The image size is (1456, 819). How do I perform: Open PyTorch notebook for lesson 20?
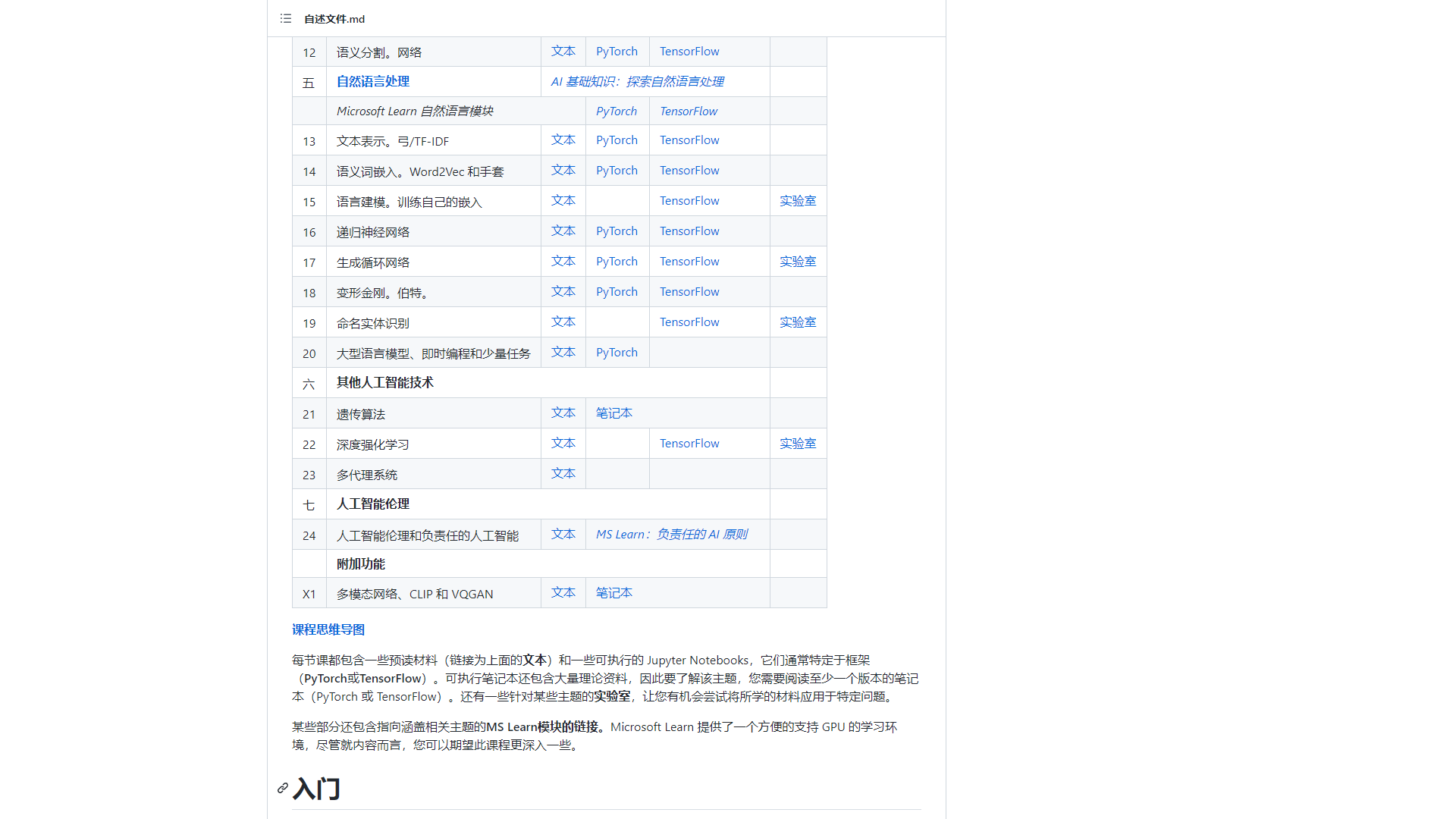pos(617,353)
